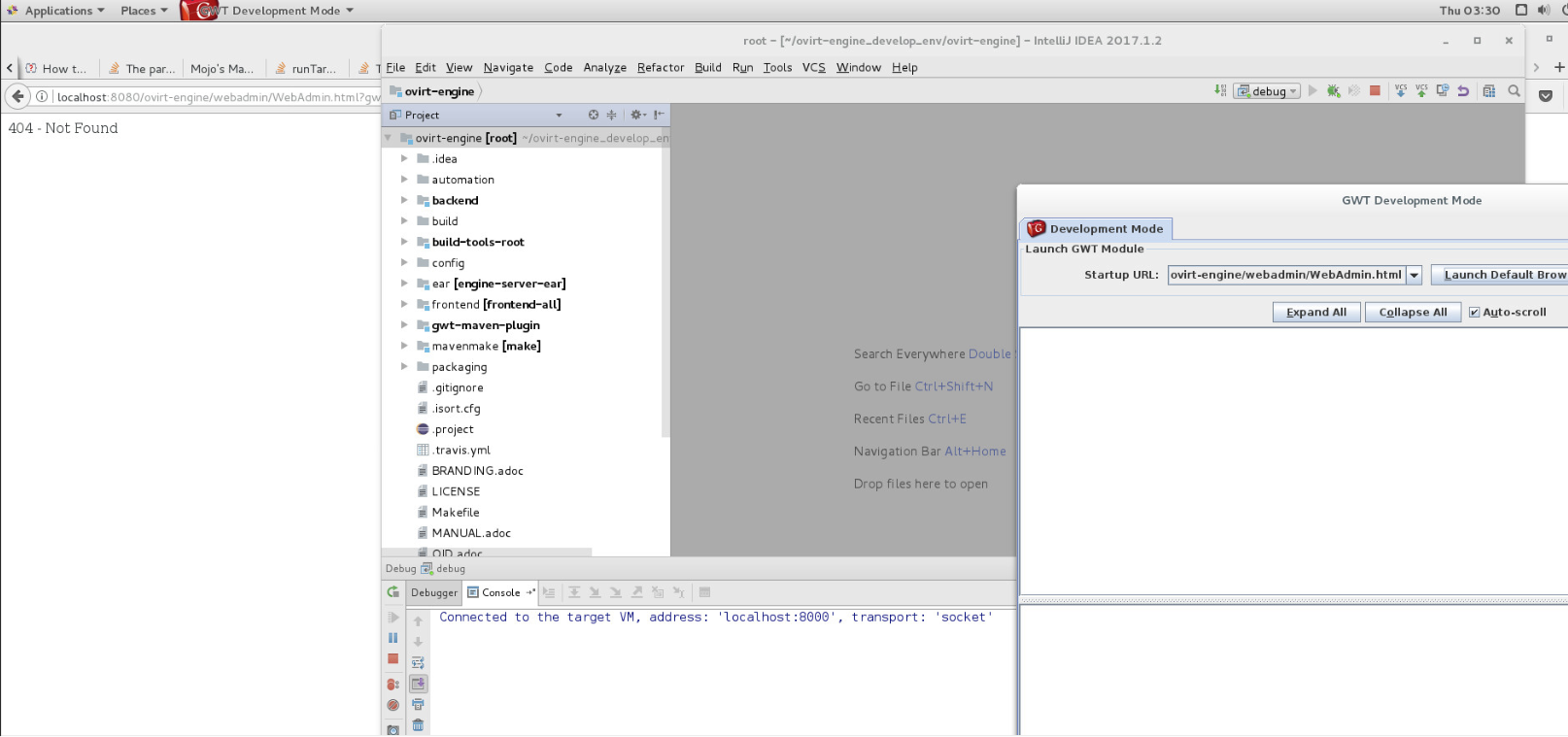Screen dimensions: 1568x737
Task: Clear console with the trash icon
Action: pos(418,725)
